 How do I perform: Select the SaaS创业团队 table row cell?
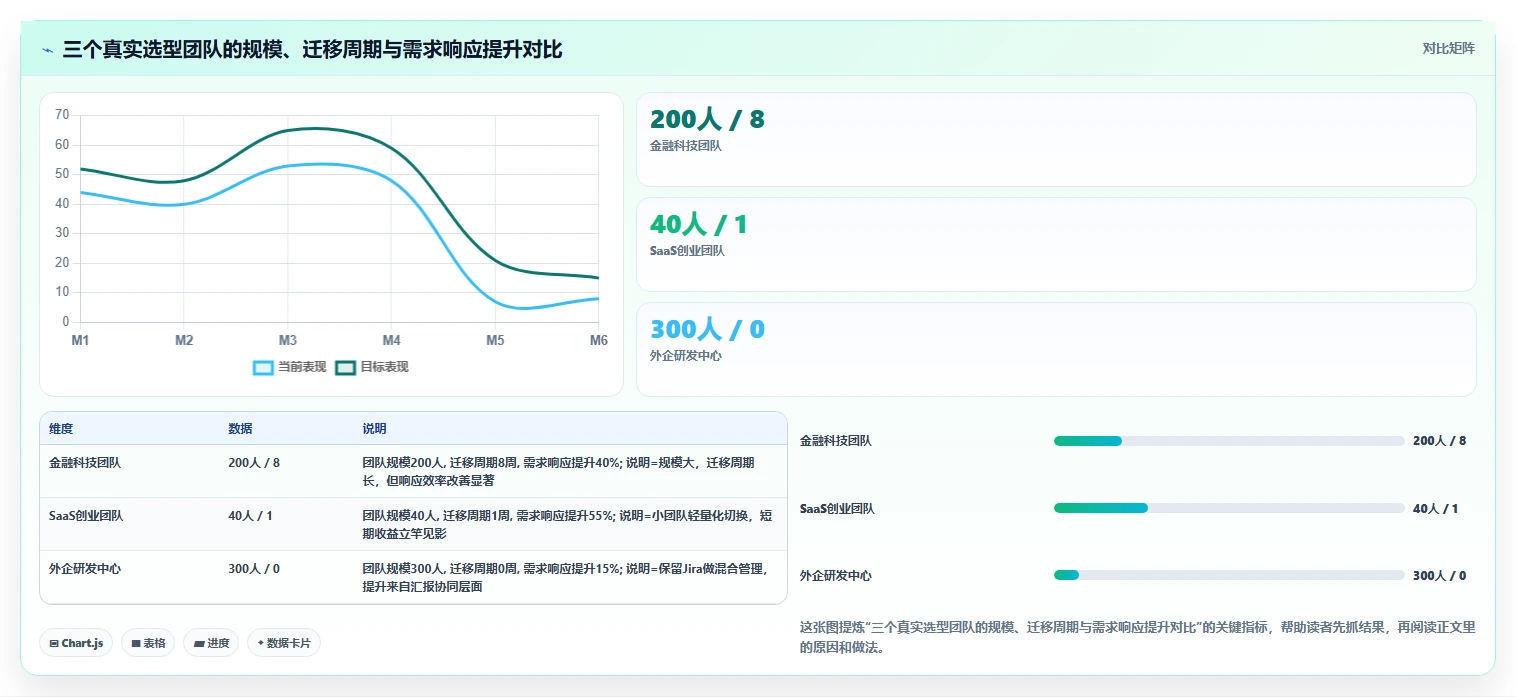pos(86,516)
